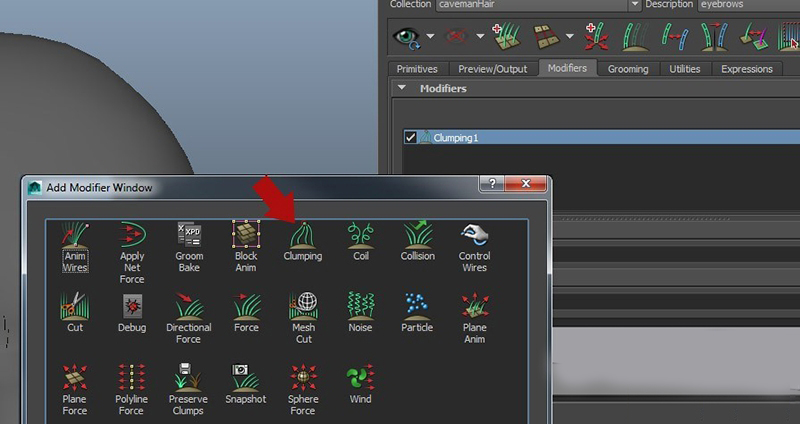
Task: Open dropdown arrow beside Update Preview eye
Action: [430, 36]
